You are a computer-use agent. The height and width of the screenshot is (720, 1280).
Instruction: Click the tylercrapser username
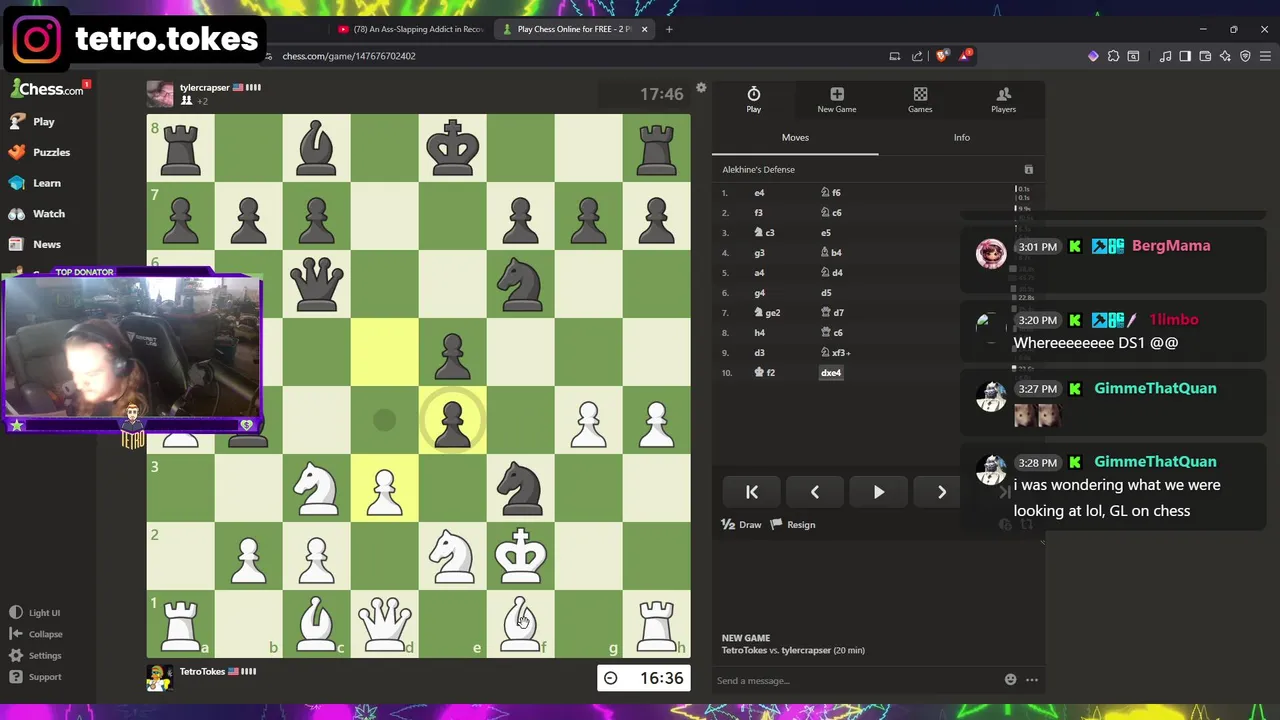click(x=205, y=88)
